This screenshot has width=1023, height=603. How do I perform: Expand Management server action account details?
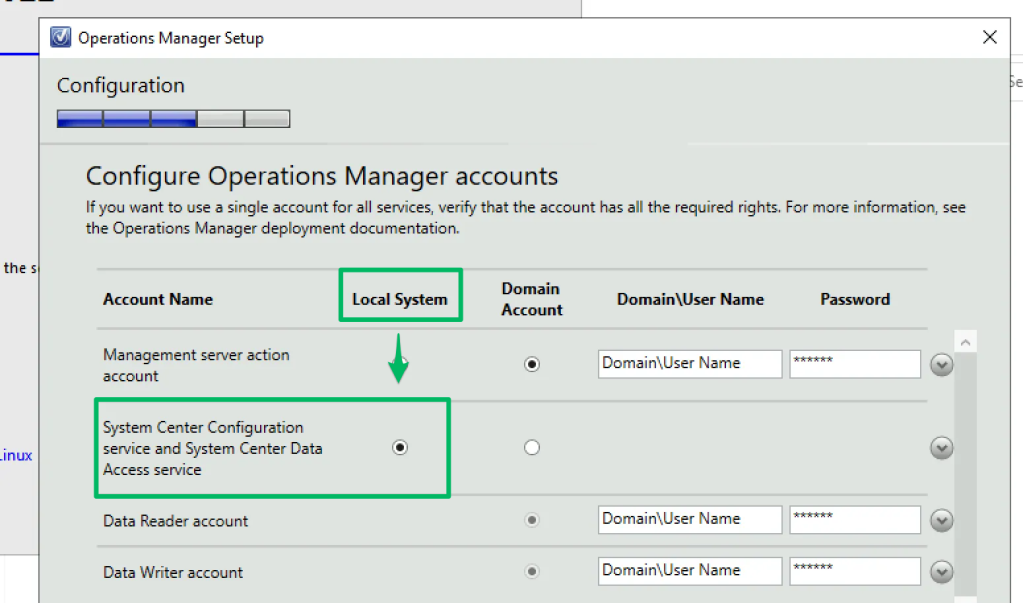941,365
